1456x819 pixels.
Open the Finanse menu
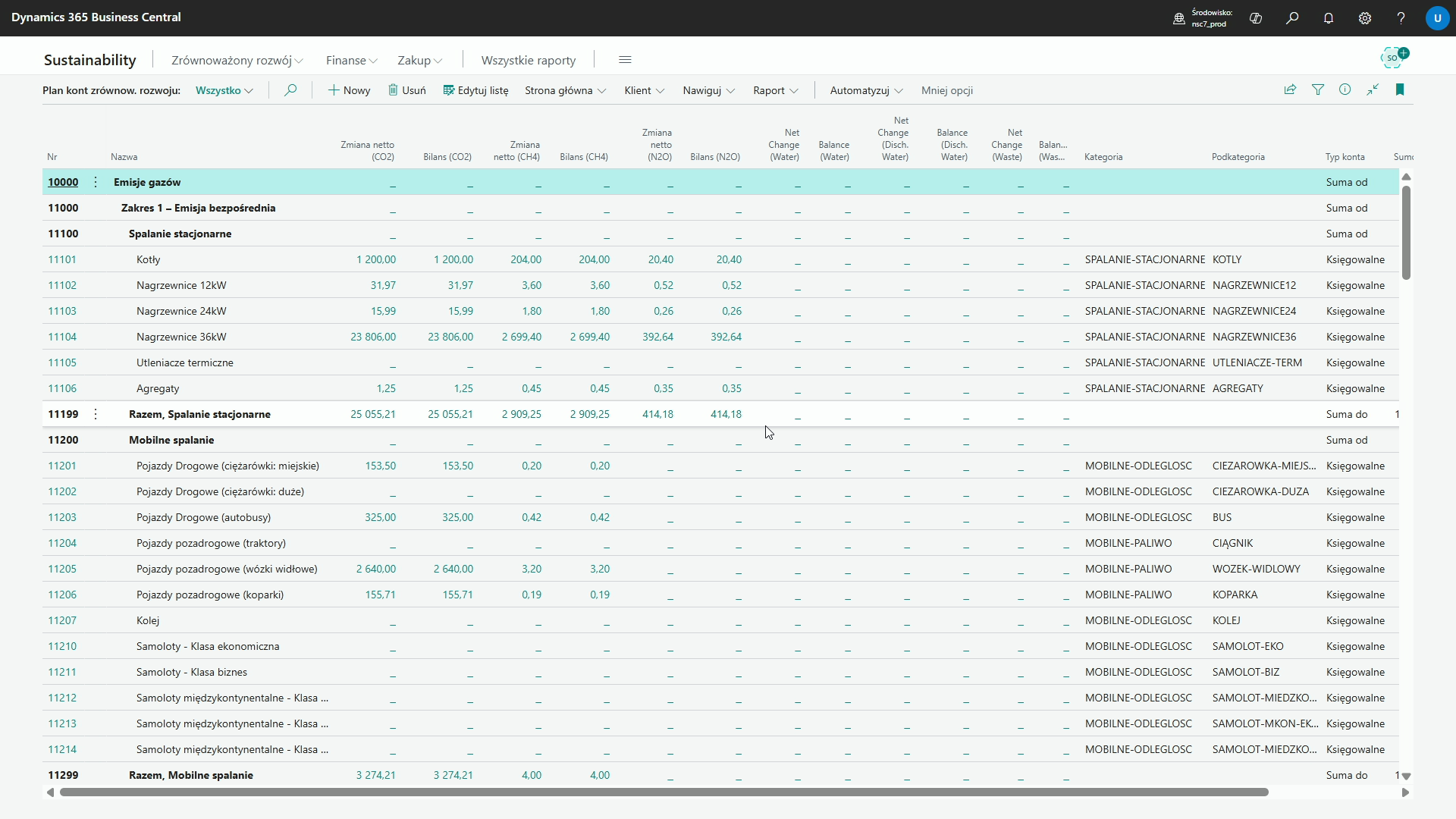[351, 60]
